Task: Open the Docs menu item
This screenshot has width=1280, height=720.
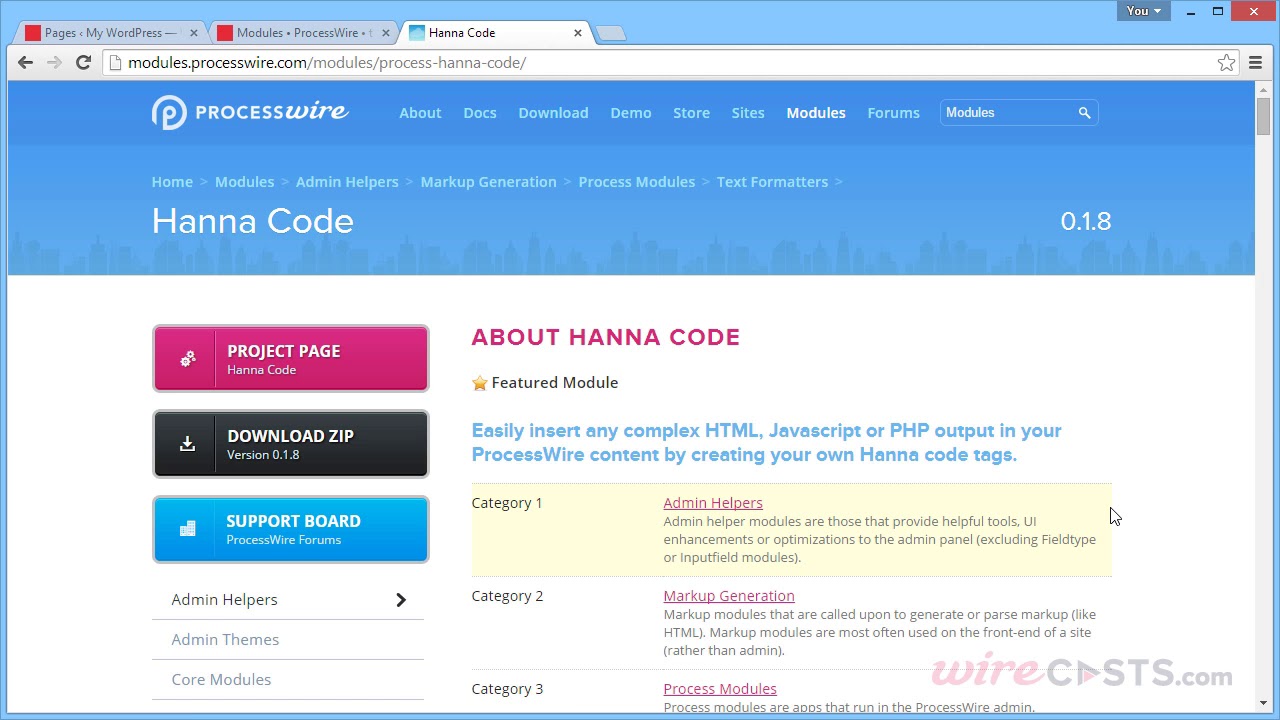Action: click(x=480, y=113)
